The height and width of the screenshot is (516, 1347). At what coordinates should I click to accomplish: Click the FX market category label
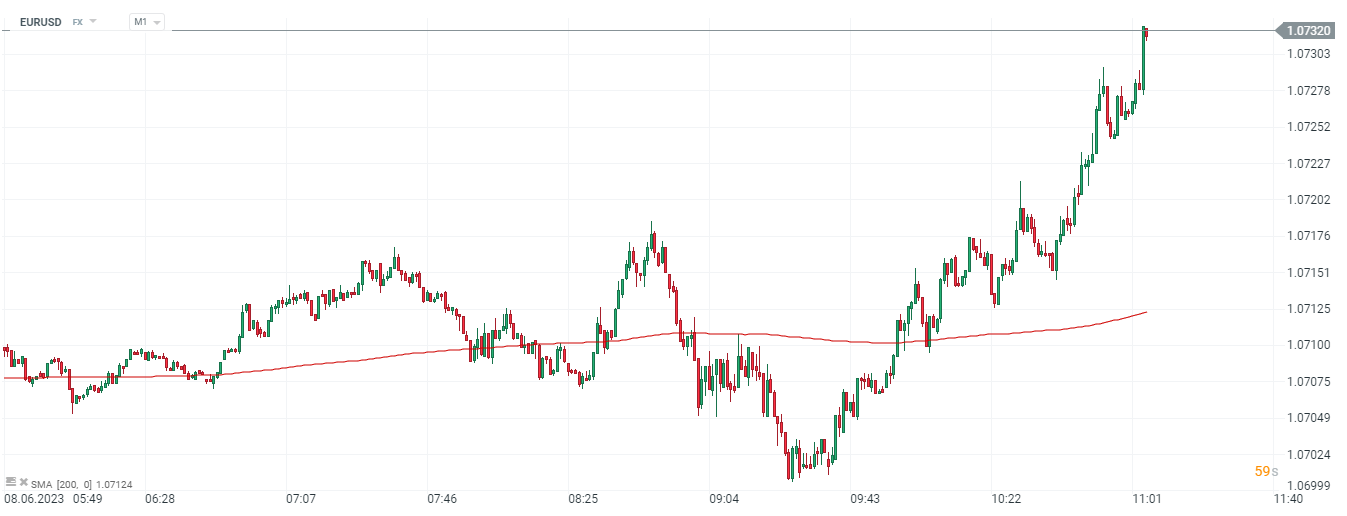[x=77, y=21]
